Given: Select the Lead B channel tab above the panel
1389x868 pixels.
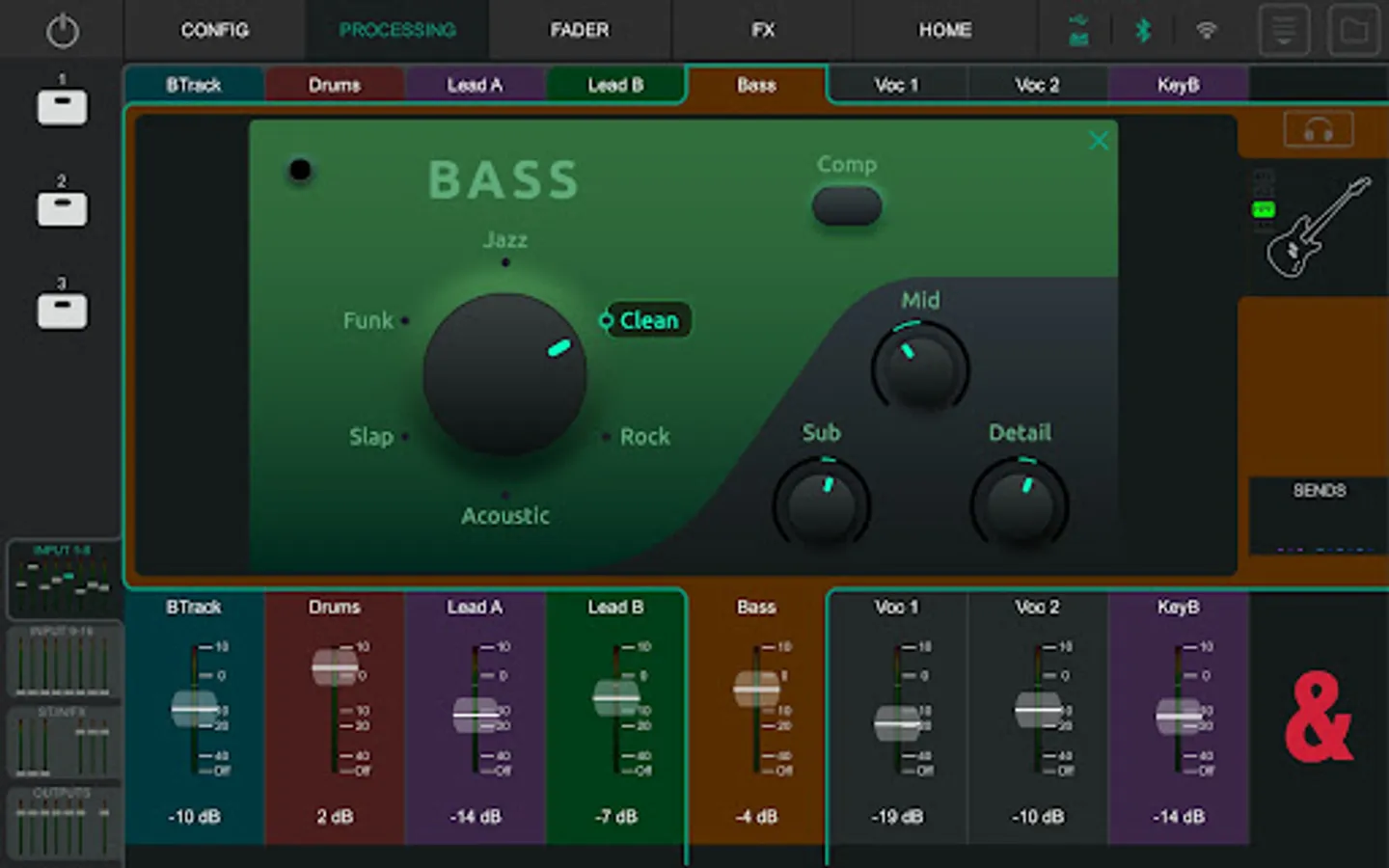Looking at the screenshot, I should [616, 85].
